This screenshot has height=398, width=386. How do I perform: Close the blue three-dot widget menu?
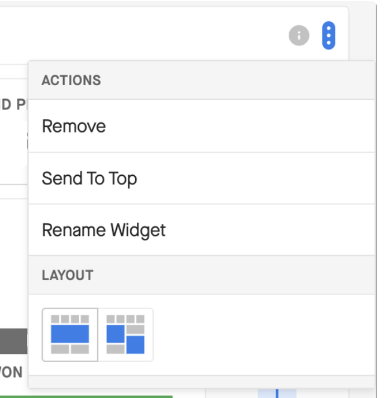pyautogui.click(x=329, y=35)
